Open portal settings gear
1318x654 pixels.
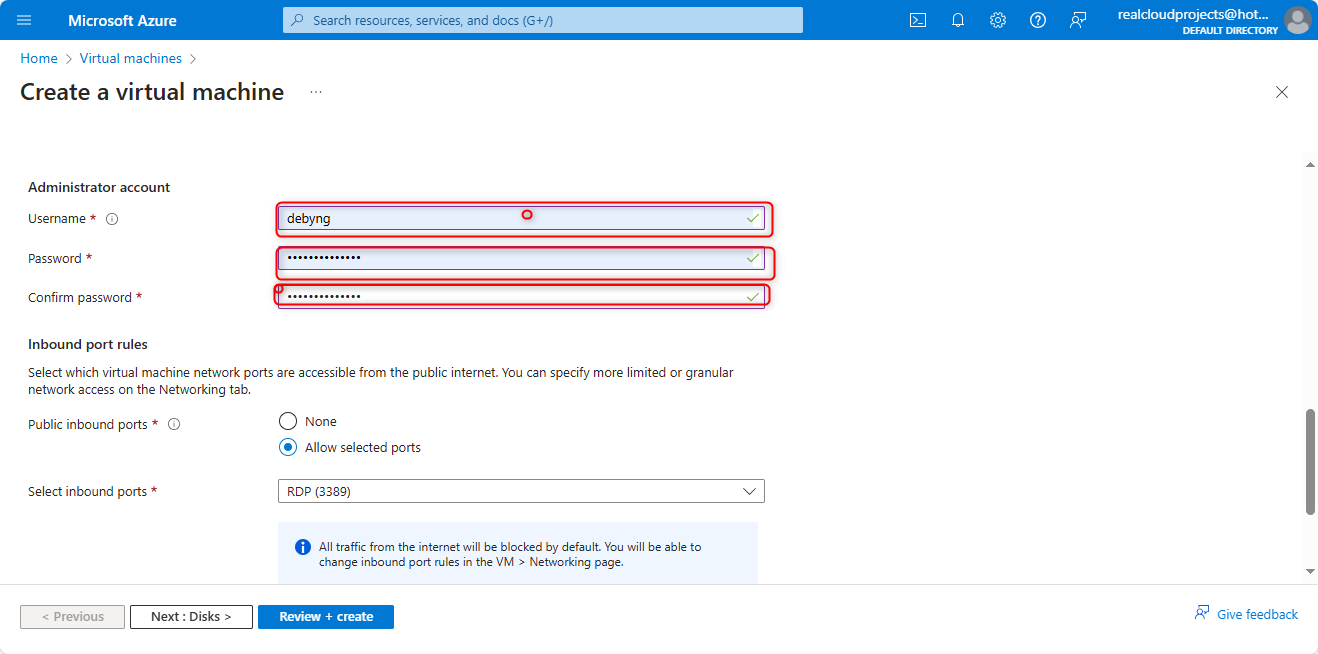[997, 20]
